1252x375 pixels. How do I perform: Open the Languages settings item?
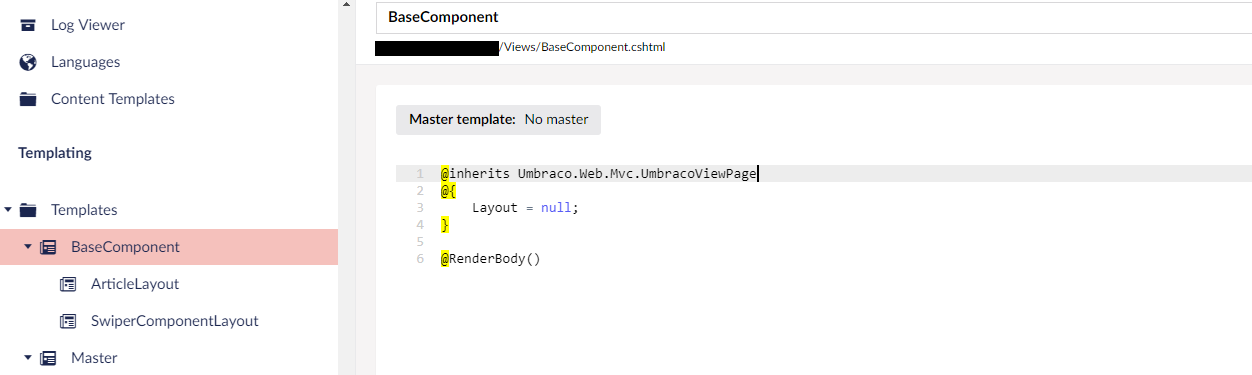pyautogui.click(x=85, y=62)
